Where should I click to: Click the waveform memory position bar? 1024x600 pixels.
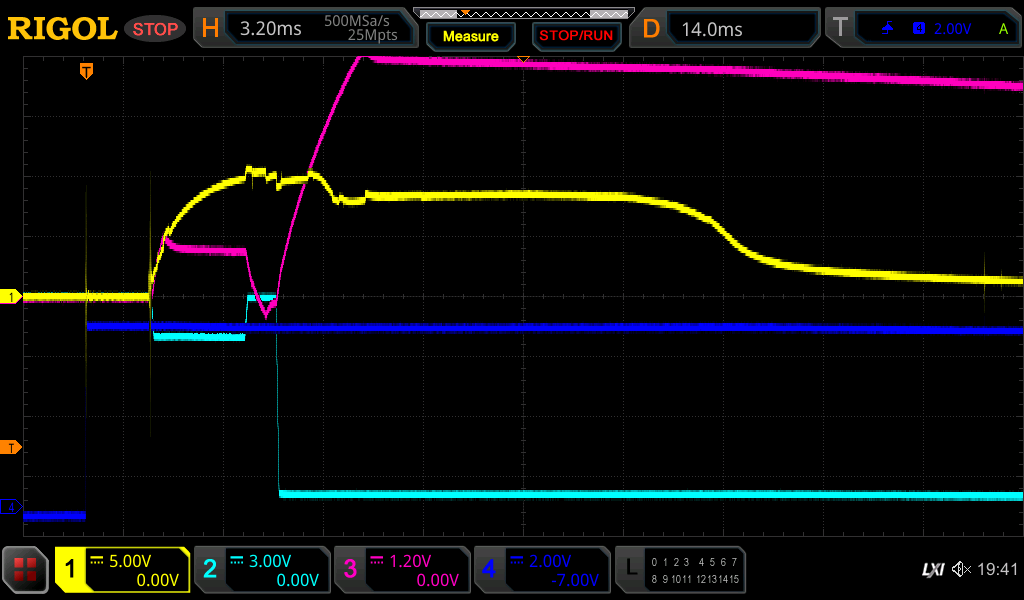(x=523, y=13)
